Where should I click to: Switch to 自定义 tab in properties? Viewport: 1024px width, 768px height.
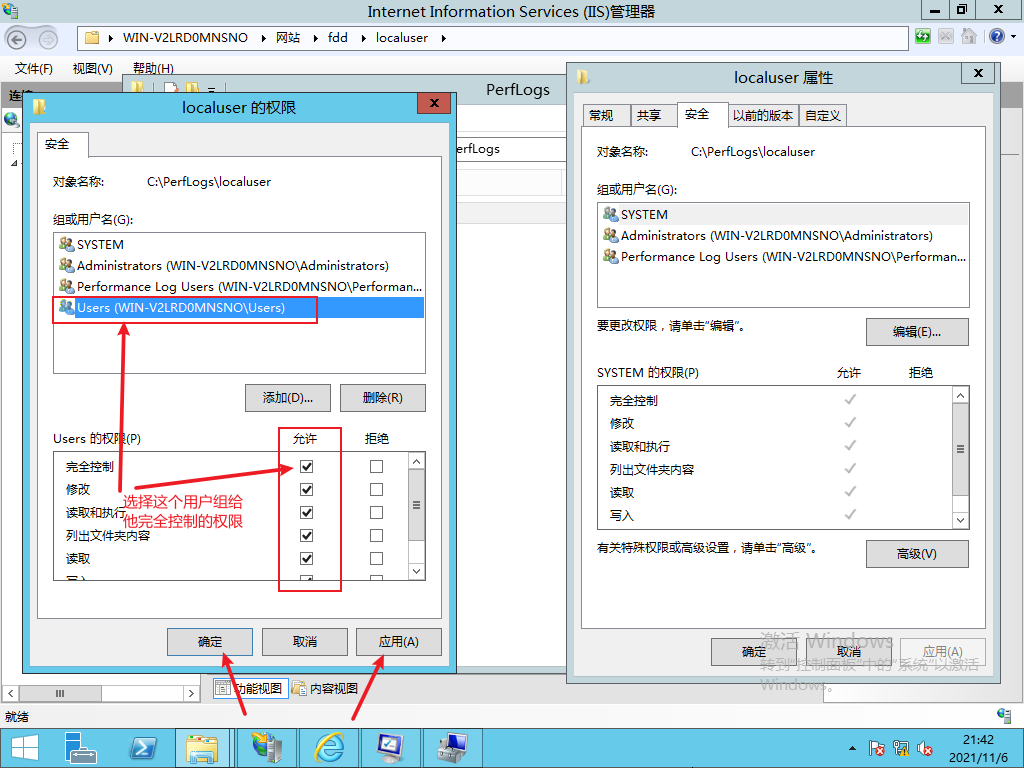823,116
